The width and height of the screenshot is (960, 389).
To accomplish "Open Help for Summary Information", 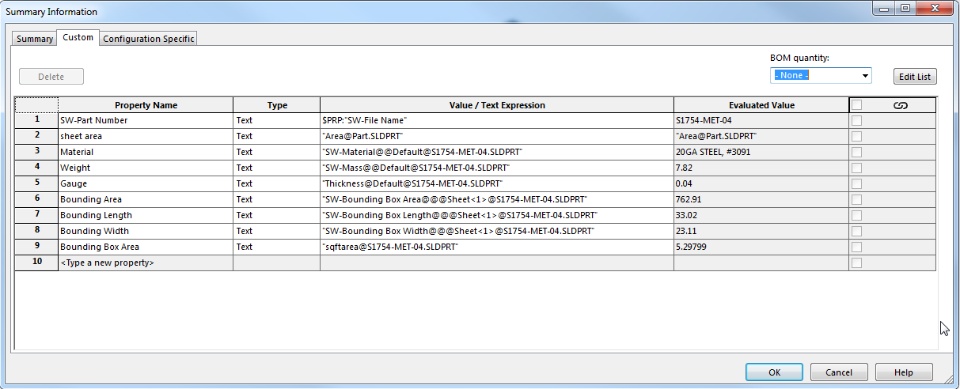I will [904, 372].
